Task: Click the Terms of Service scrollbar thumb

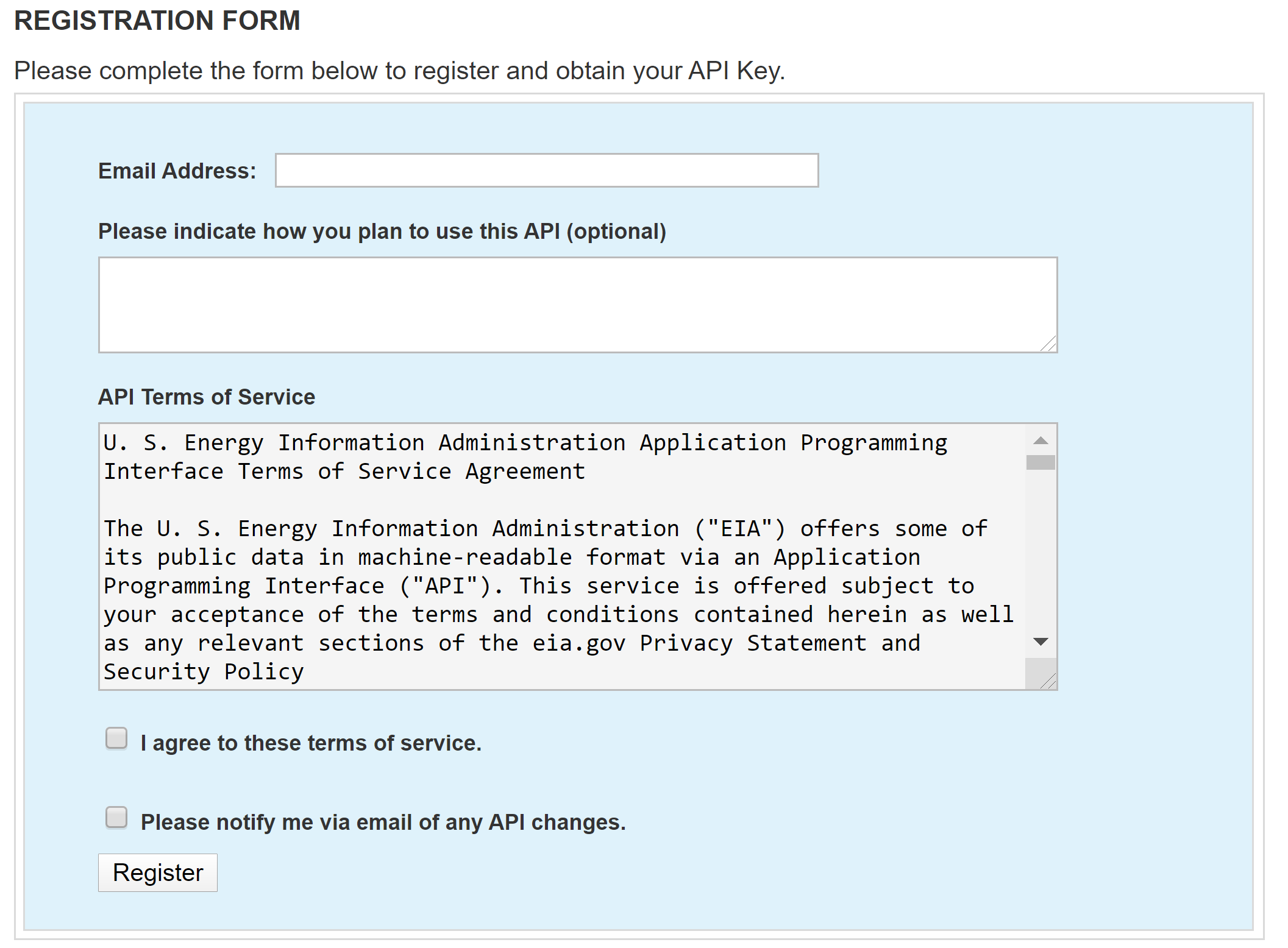Action: (1041, 462)
